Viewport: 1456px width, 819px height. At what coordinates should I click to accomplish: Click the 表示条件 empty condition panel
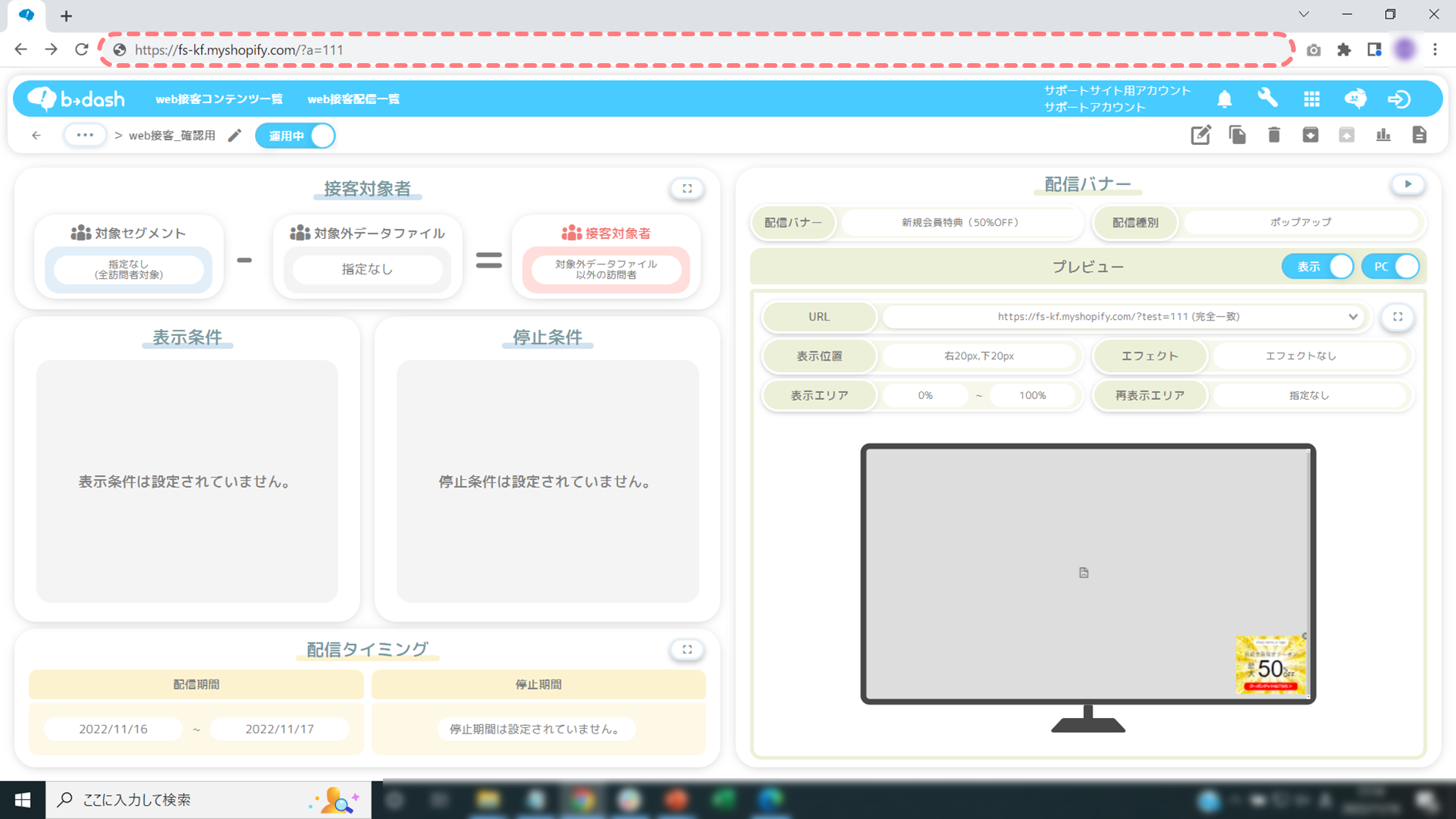pos(187,482)
